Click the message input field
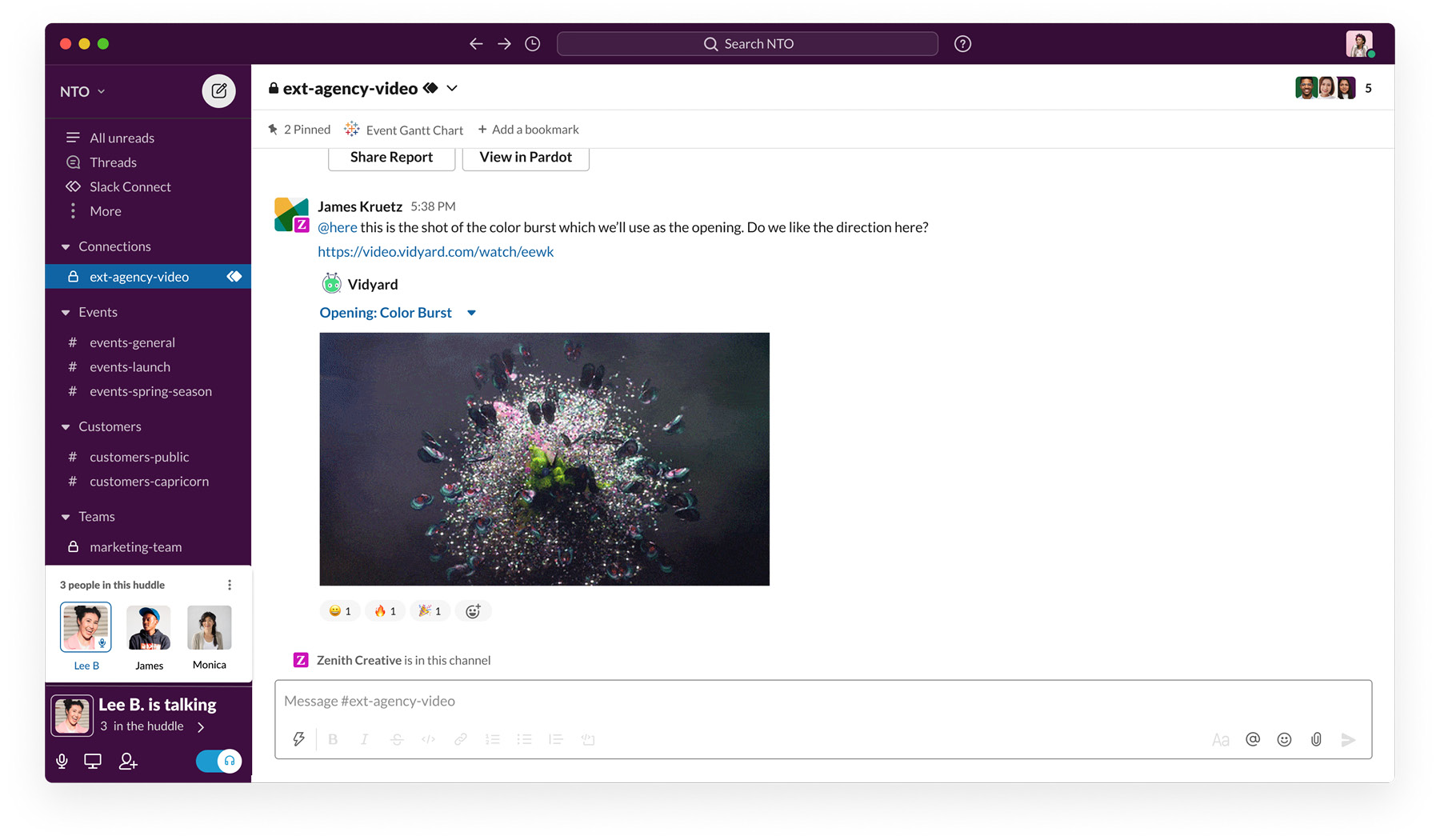 click(x=822, y=702)
